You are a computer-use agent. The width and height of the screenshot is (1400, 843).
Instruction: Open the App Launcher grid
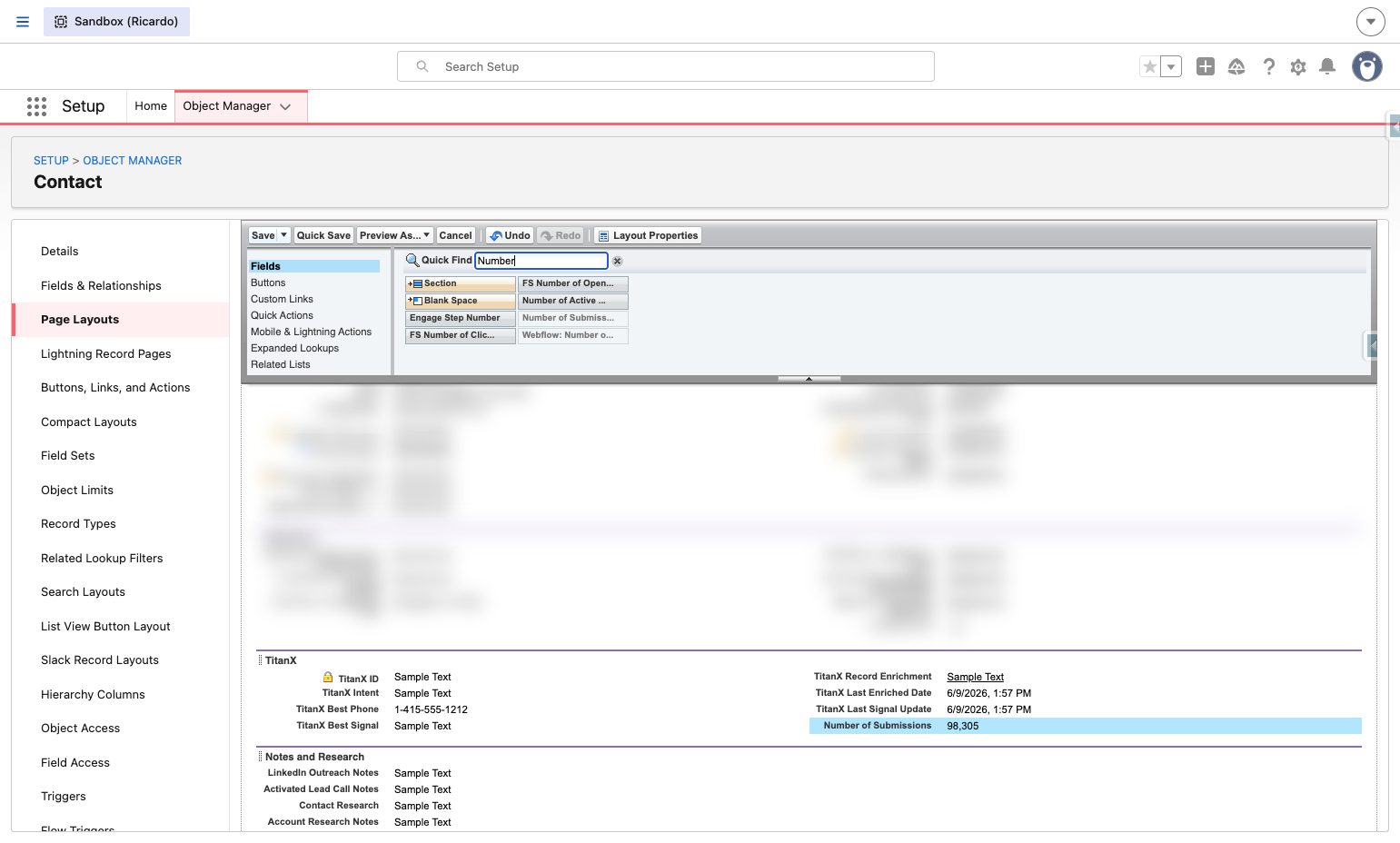36,106
